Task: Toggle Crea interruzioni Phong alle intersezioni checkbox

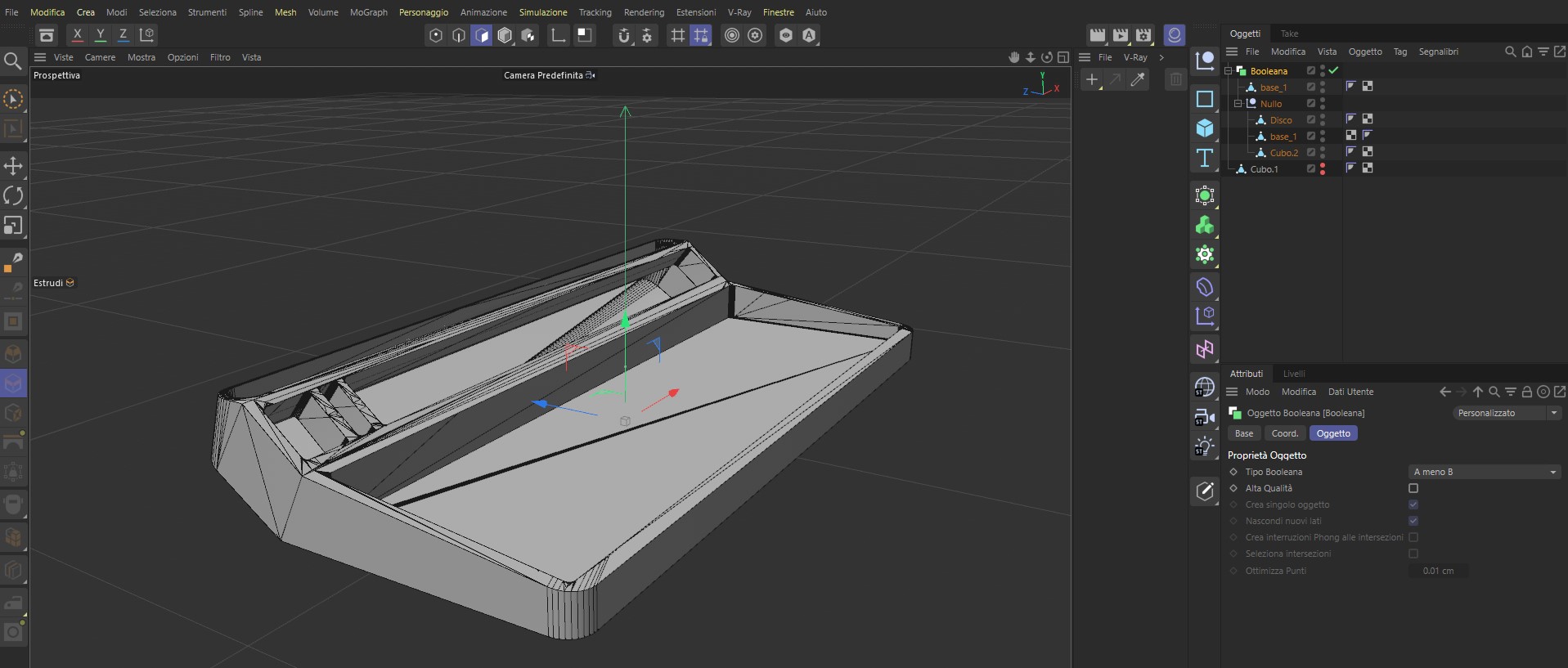Action: 1413,537
